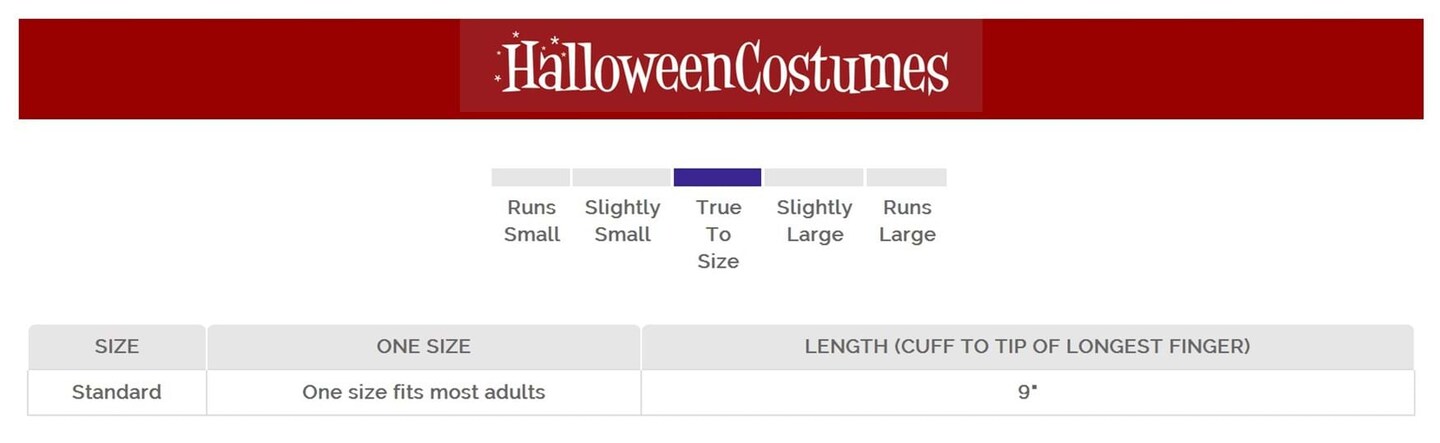This screenshot has height=443, width=1440.
Task: Click the red banner right of the logo
Action: click(1202, 68)
